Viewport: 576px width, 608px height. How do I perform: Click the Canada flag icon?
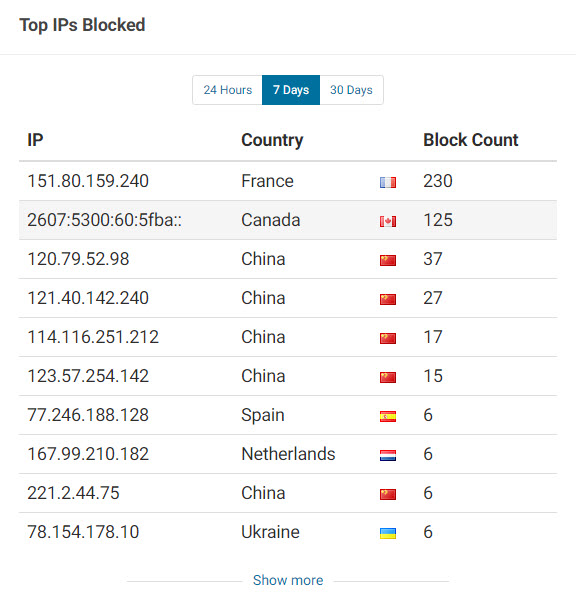coord(388,221)
